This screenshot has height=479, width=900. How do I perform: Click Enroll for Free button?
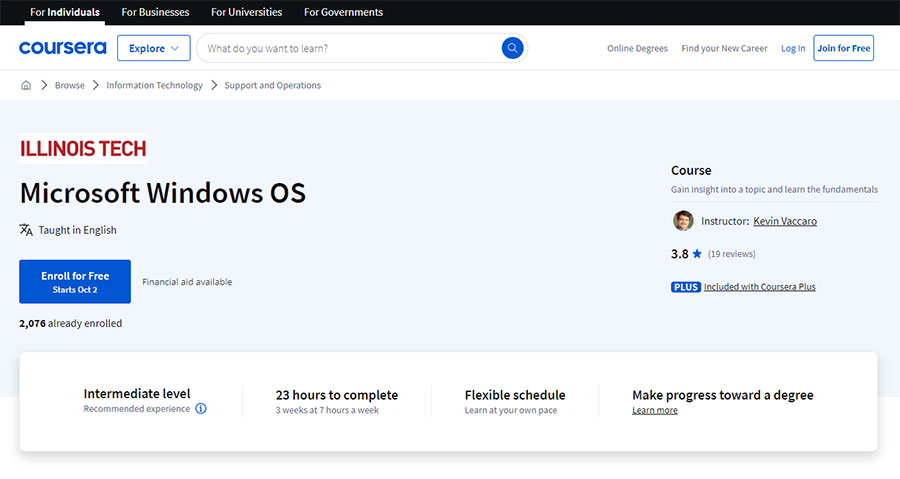pos(75,282)
